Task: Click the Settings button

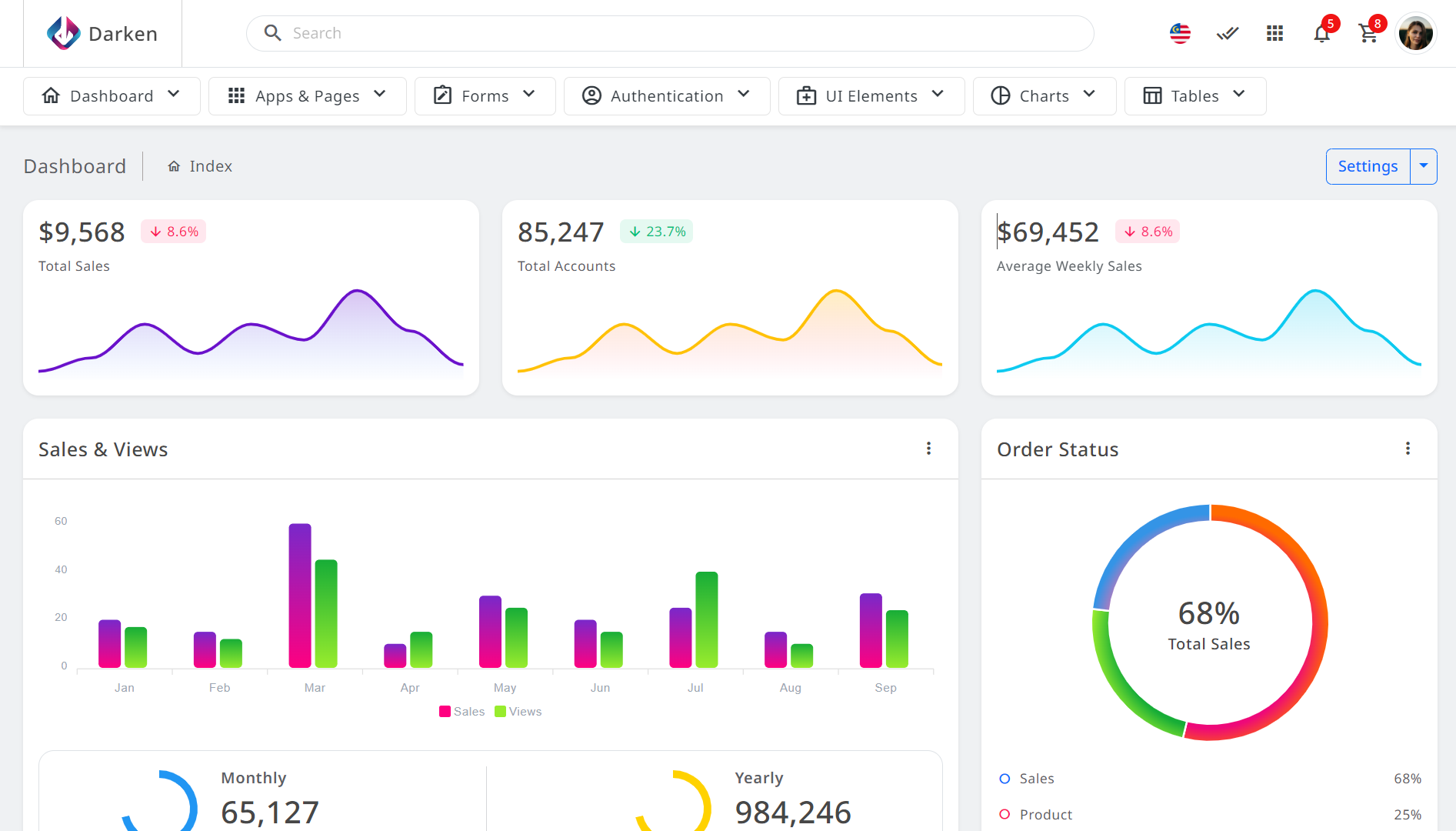Action: 1368,166
